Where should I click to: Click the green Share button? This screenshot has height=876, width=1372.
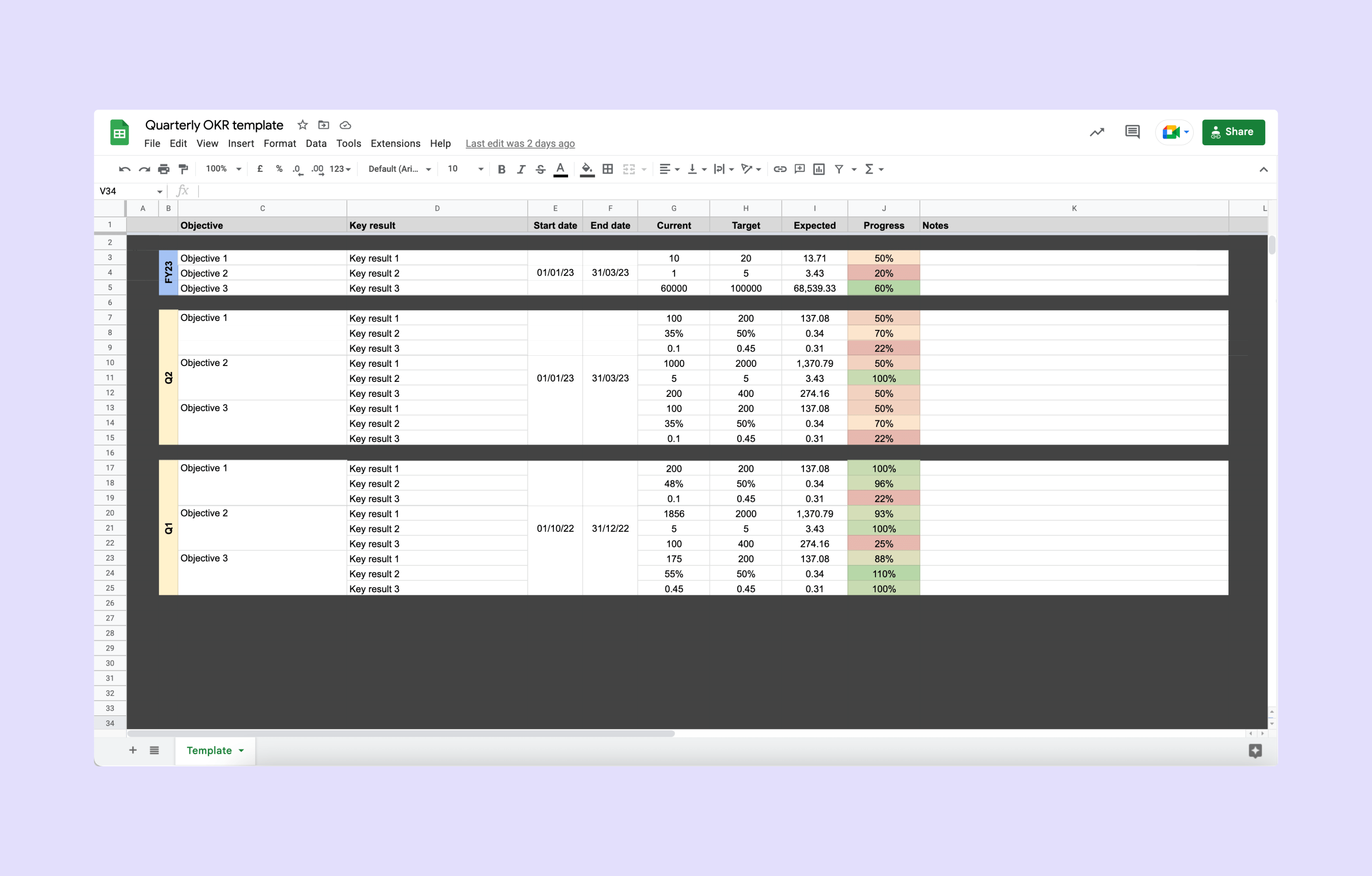(x=1233, y=132)
